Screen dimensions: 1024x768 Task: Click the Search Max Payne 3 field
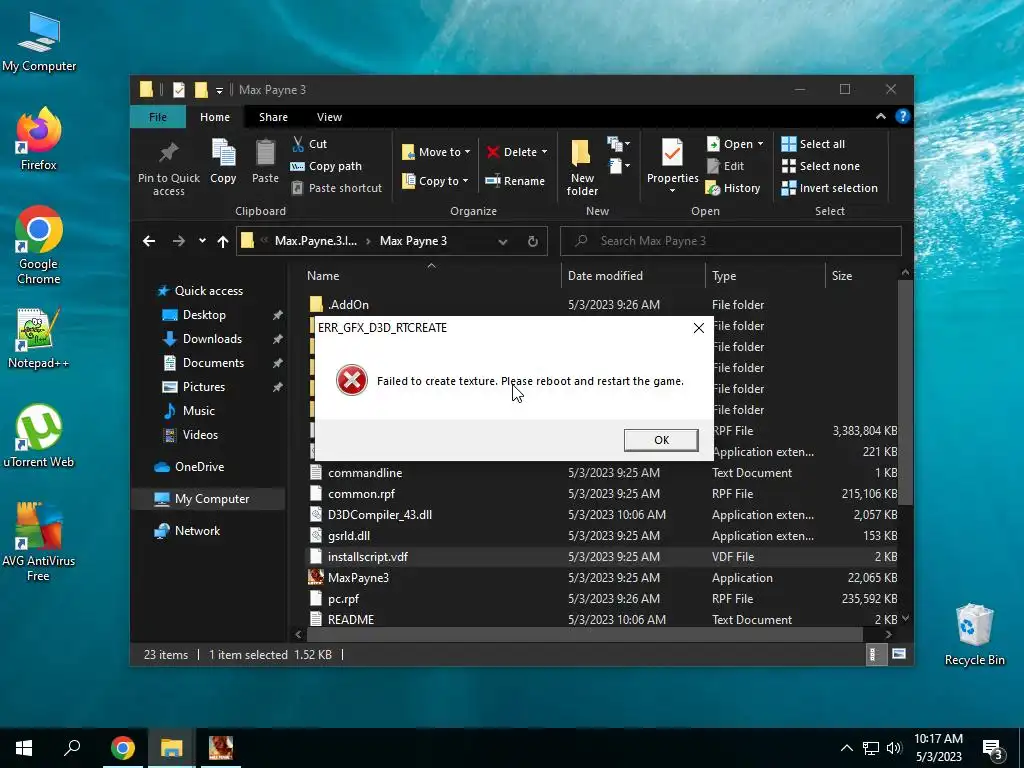pyautogui.click(x=731, y=241)
